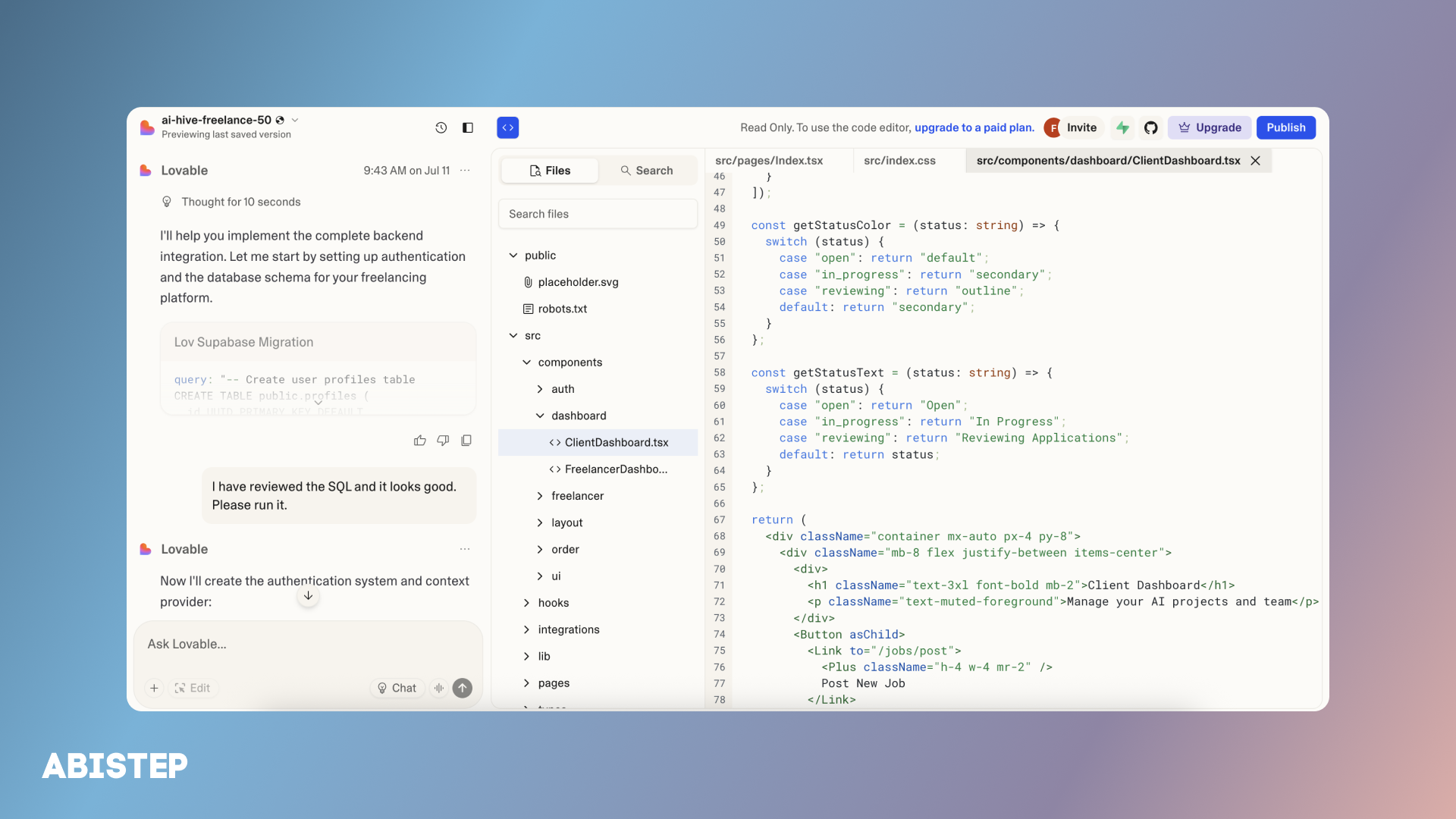Image resolution: width=1456 pixels, height=819 pixels.
Task: Collapse the dashboard folder
Action: point(540,416)
